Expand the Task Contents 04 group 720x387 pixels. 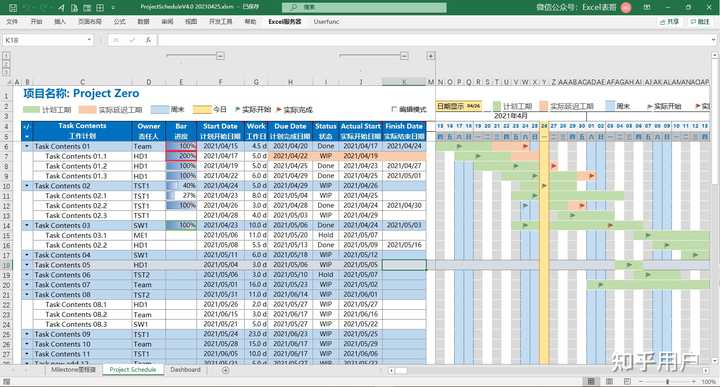27,255
